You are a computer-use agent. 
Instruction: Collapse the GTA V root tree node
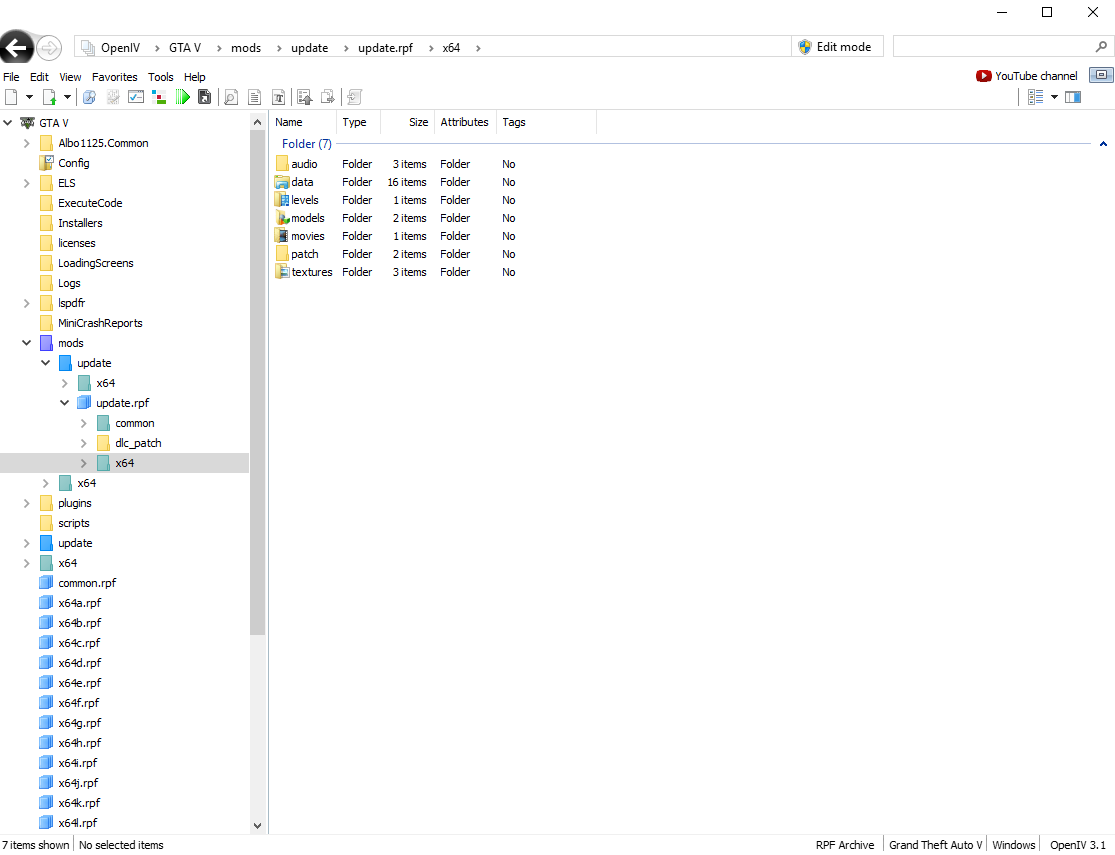(8, 123)
